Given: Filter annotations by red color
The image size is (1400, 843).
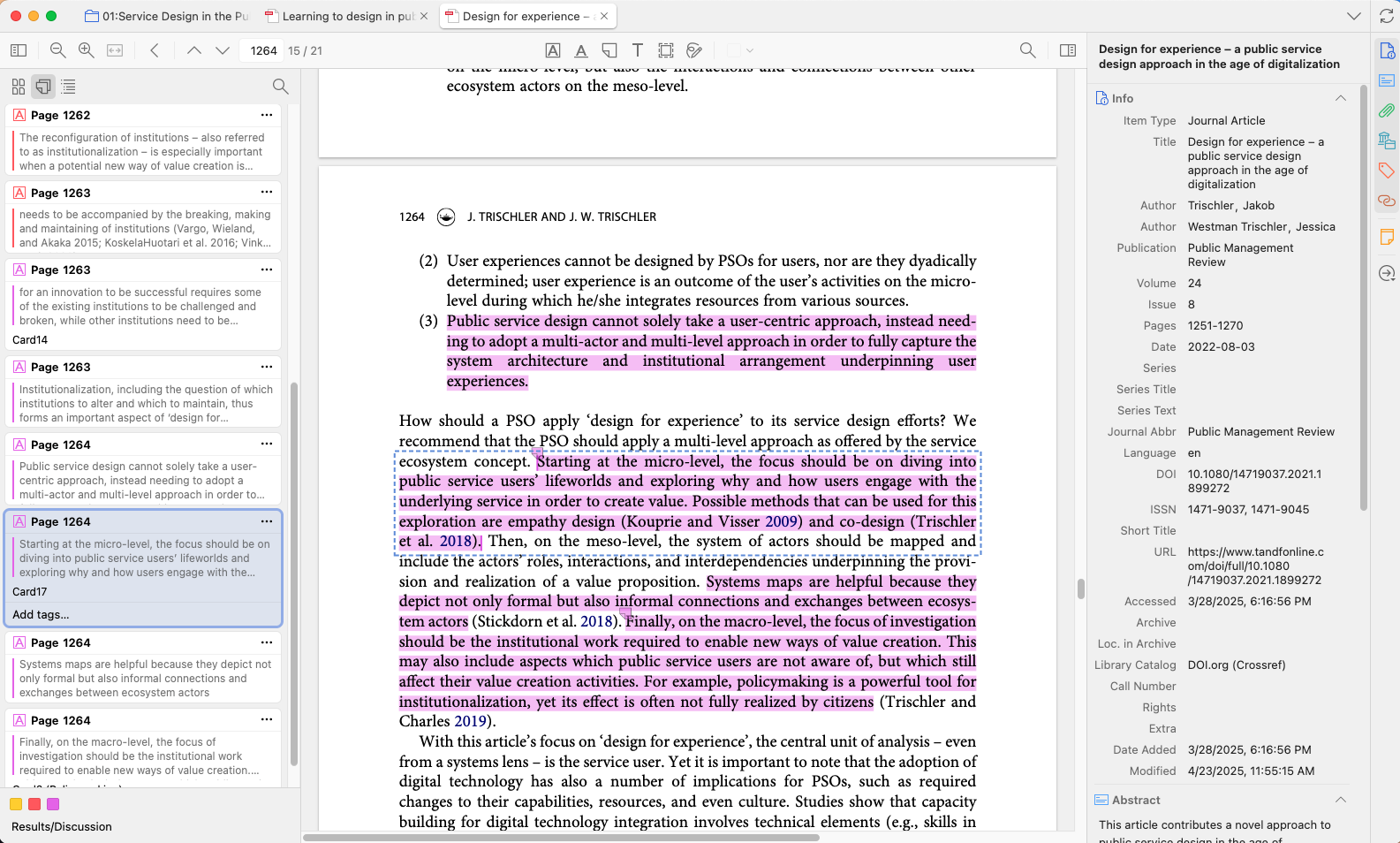Looking at the screenshot, I should (34, 804).
